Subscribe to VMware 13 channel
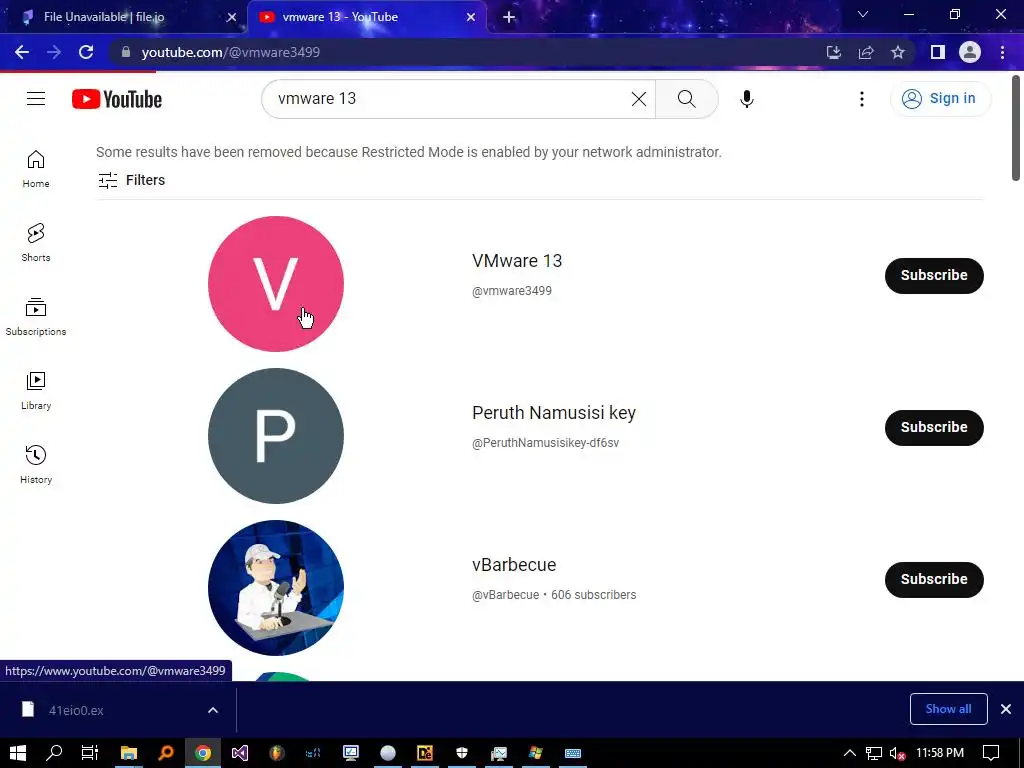The height and width of the screenshot is (768, 1024). tap(934, 276)
